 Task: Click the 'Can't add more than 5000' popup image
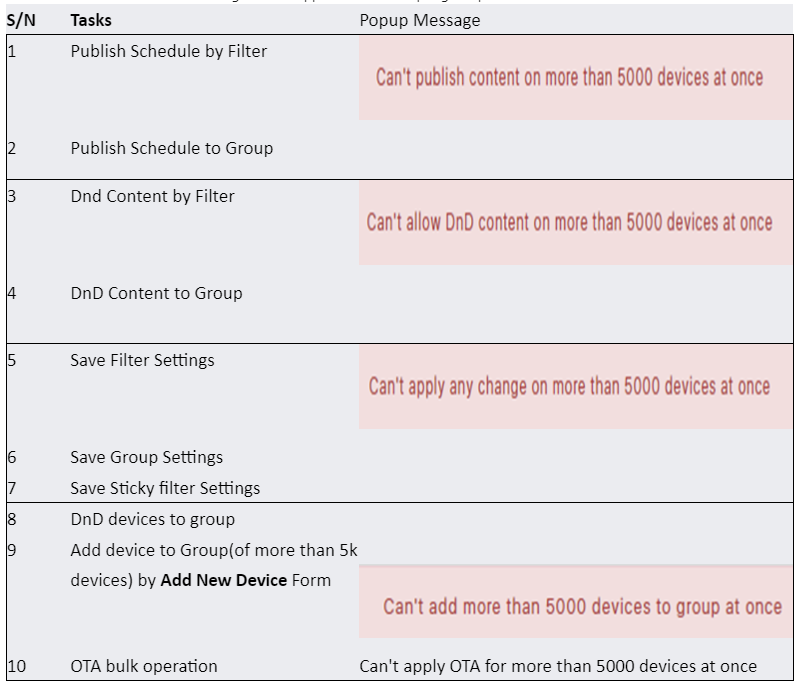(x=576, y=601)
